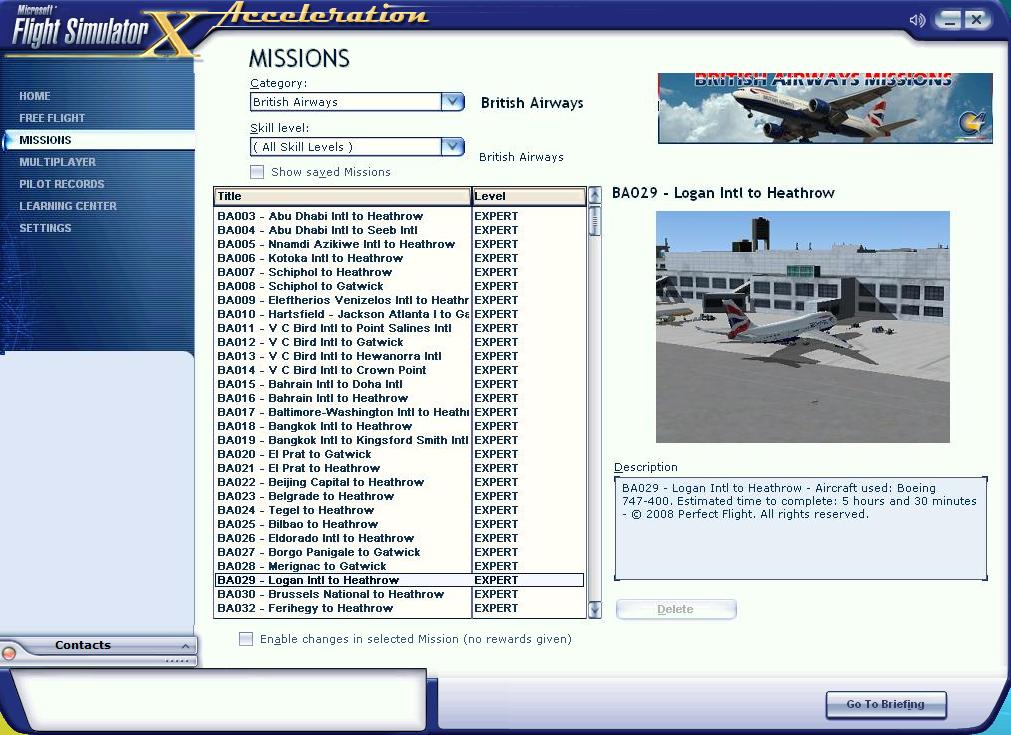Select BA027 - Borgo Panigale to Gatwick
1011x735 pixels.
[400, 553]
